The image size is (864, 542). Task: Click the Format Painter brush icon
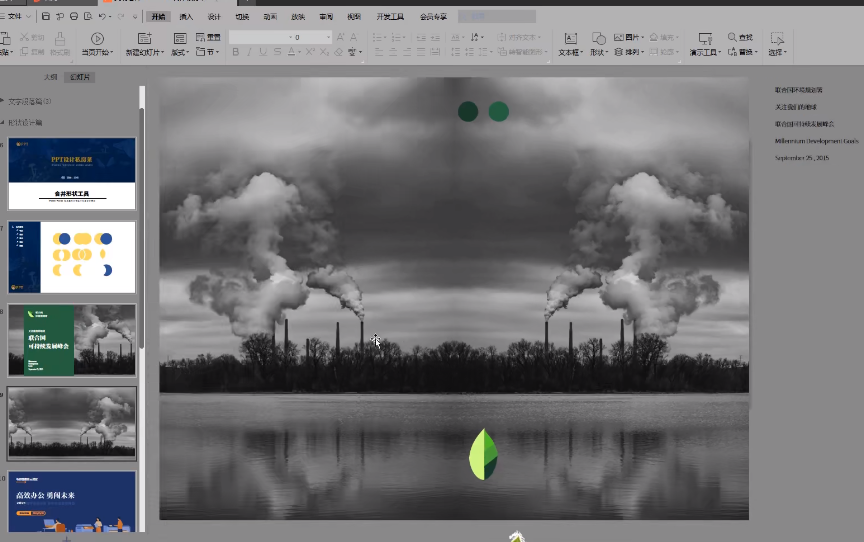point(59,38)
